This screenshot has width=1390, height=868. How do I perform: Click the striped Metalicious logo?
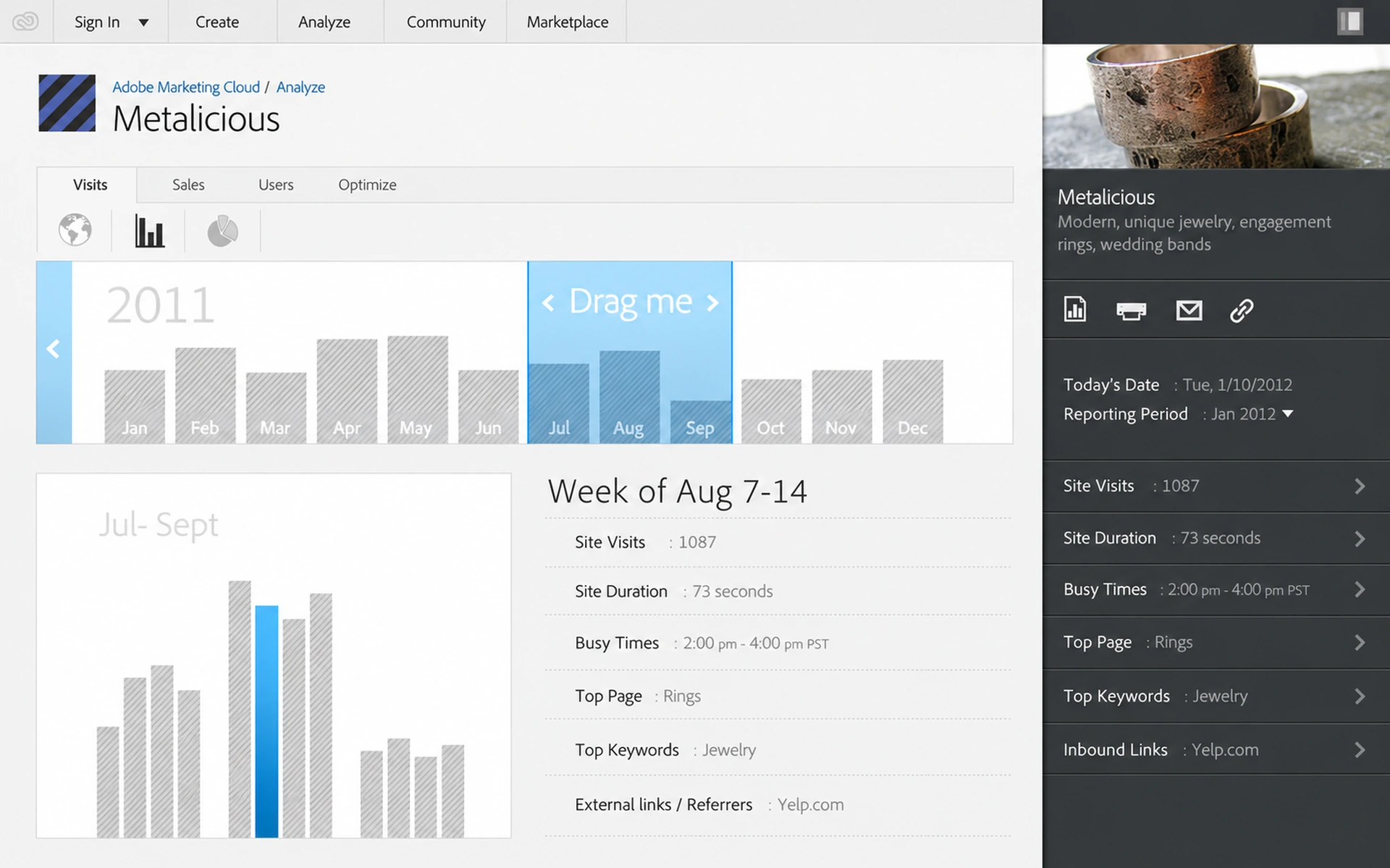[x=67, y=103]
